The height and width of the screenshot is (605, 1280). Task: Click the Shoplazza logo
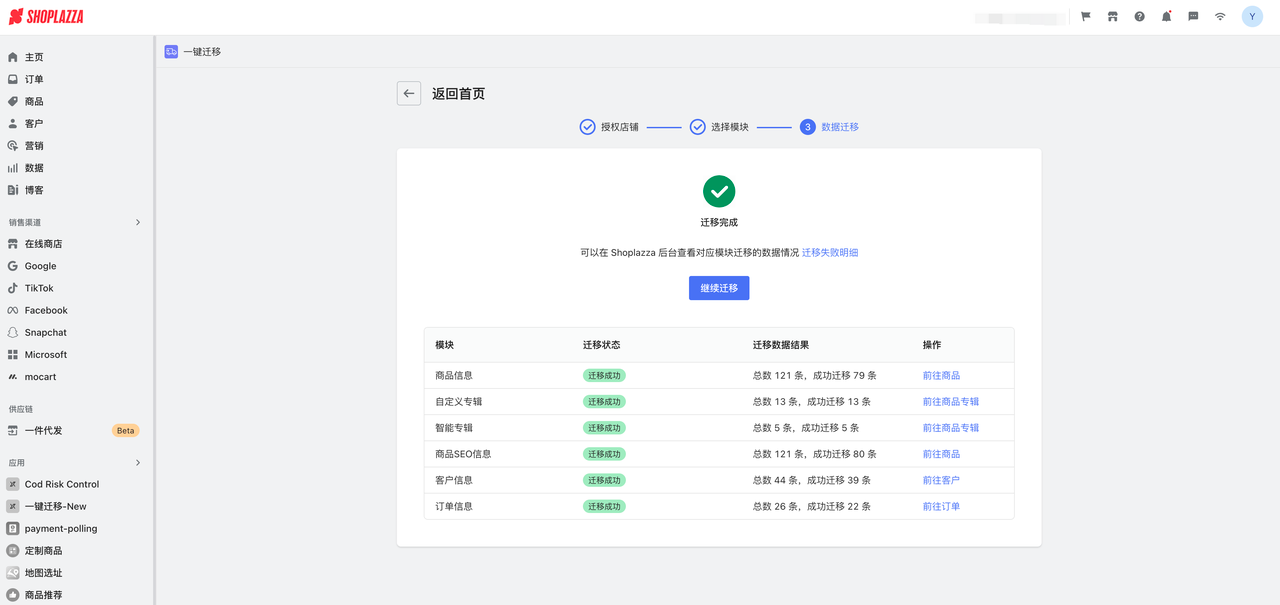click(47, 17)
